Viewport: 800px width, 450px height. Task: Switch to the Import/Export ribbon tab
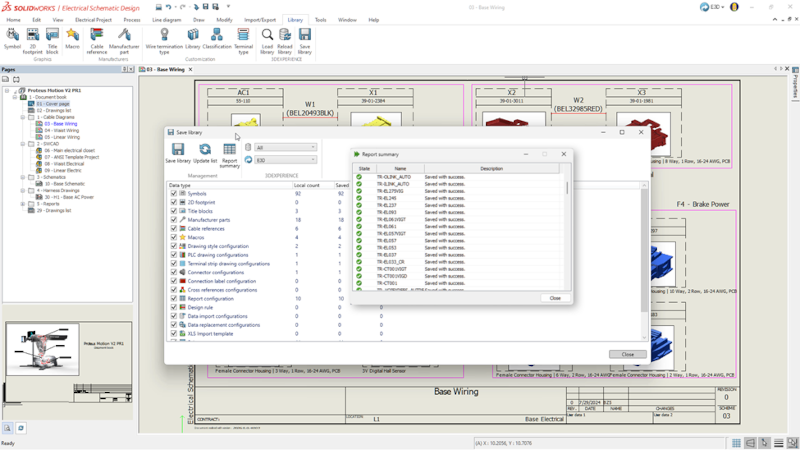[x=260, y=20]
